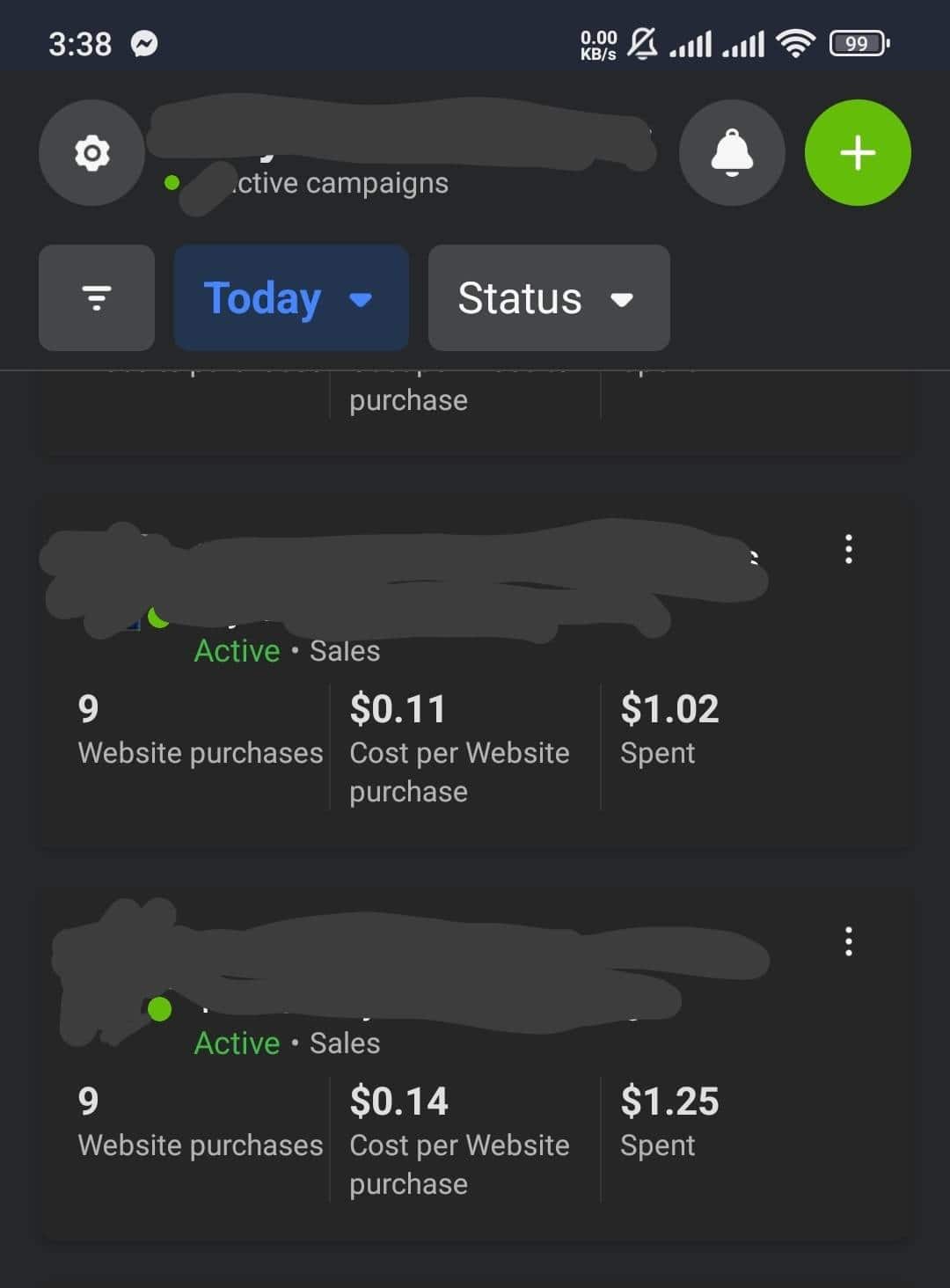Image resolution: width=950 pixels, height=1288 pixels.
Task: Tap Active Sales label on first campaign
Action: [x=287, y=651]
